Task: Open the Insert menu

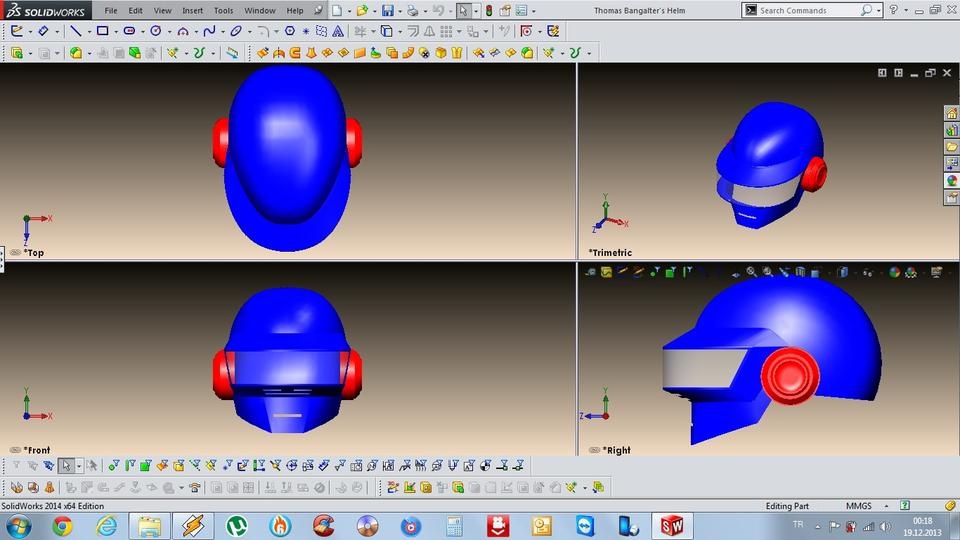Action: tap(192, 10)
